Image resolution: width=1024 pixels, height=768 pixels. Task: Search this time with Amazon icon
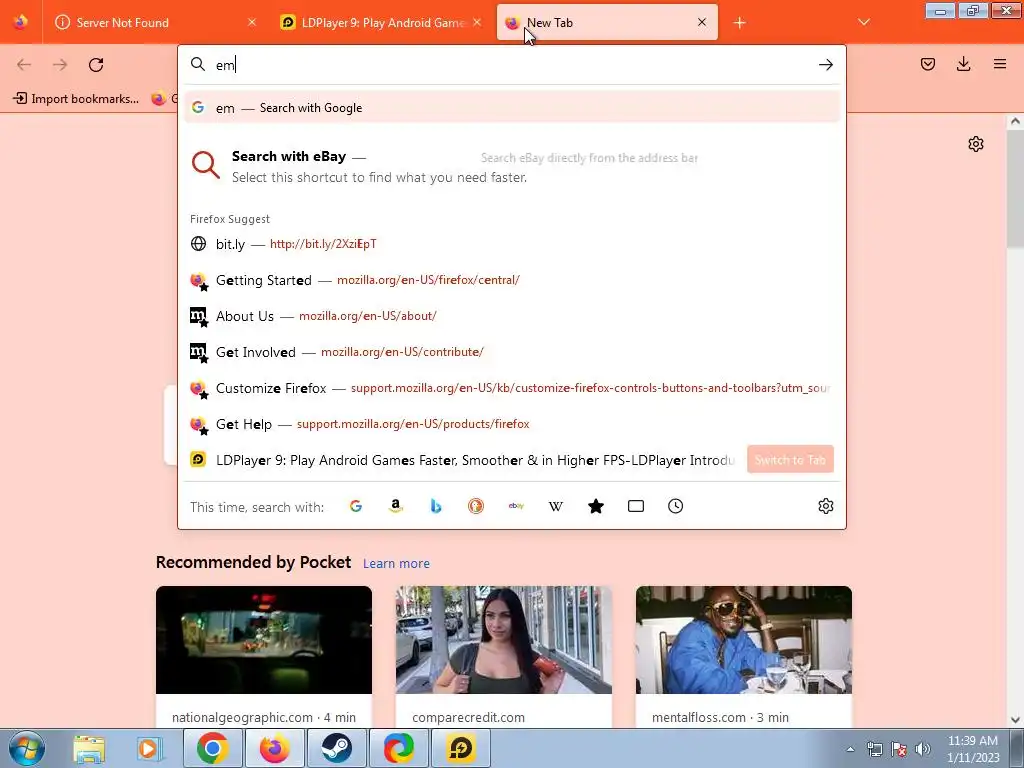pos(395,506)
